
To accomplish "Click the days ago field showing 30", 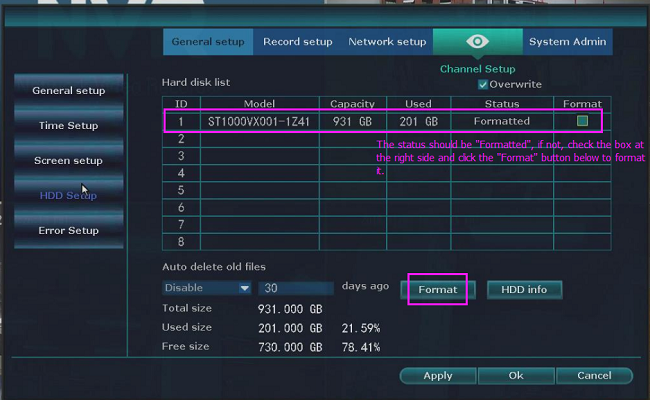I will (x=296, y=288).
